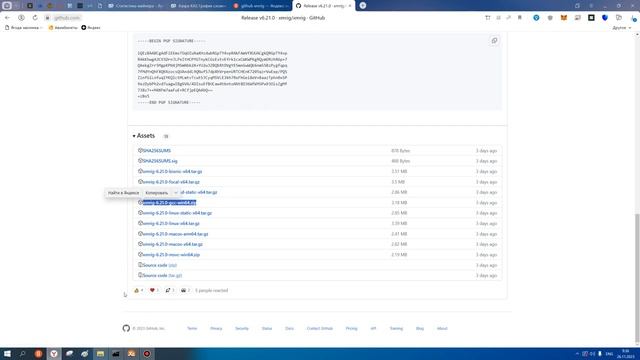The height and width of the screenshot is (360, 640).
Task: Reload the current page
Action: pos(35,18)
